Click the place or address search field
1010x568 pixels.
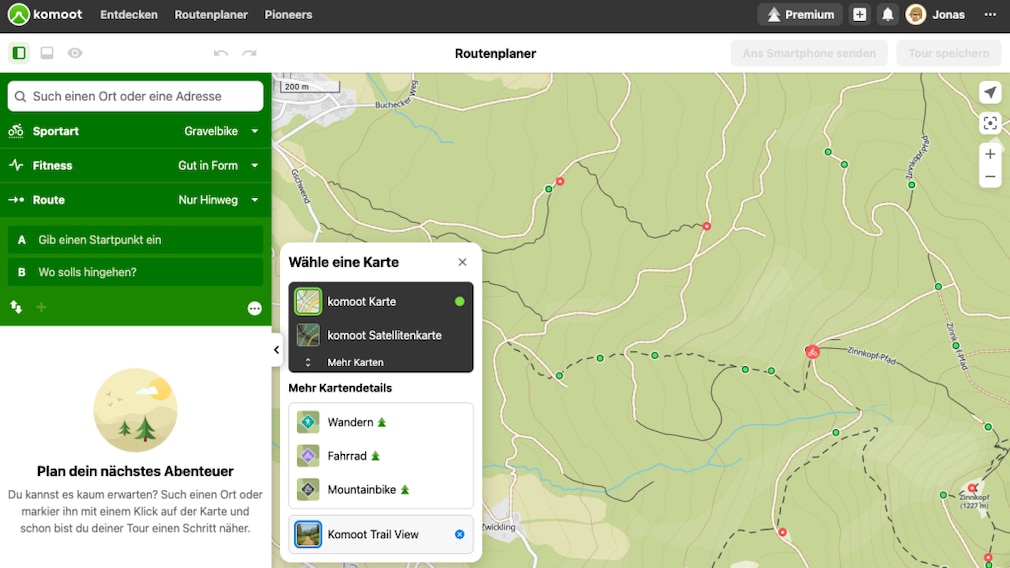[x=135, y=96]
